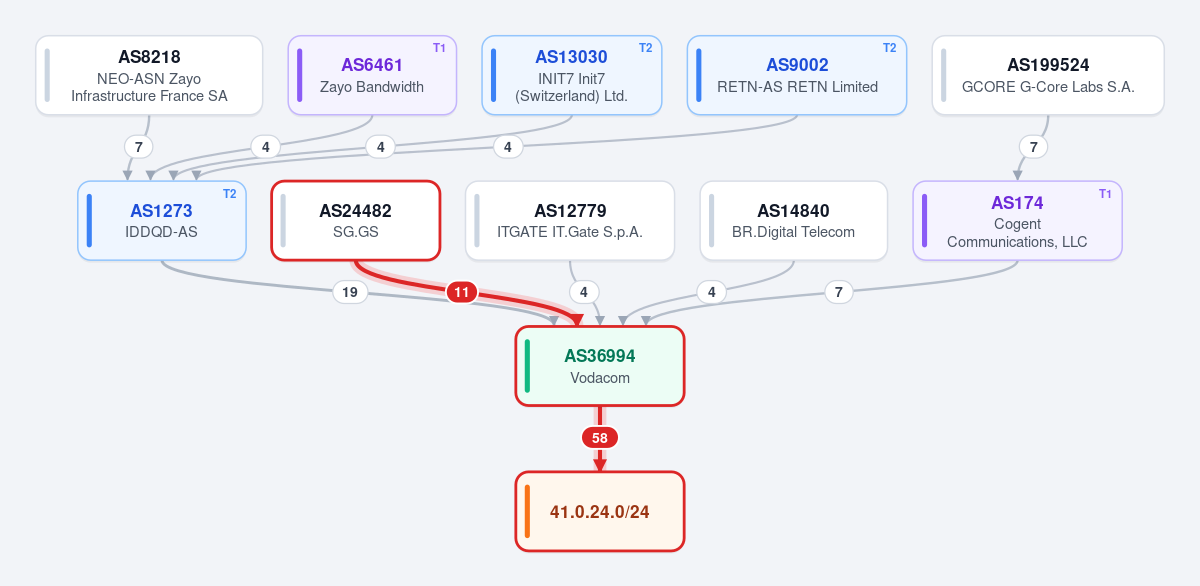Screen dimensions: 1200x586
Task: Click the red 58 path count badge
Action: (600, 438)
